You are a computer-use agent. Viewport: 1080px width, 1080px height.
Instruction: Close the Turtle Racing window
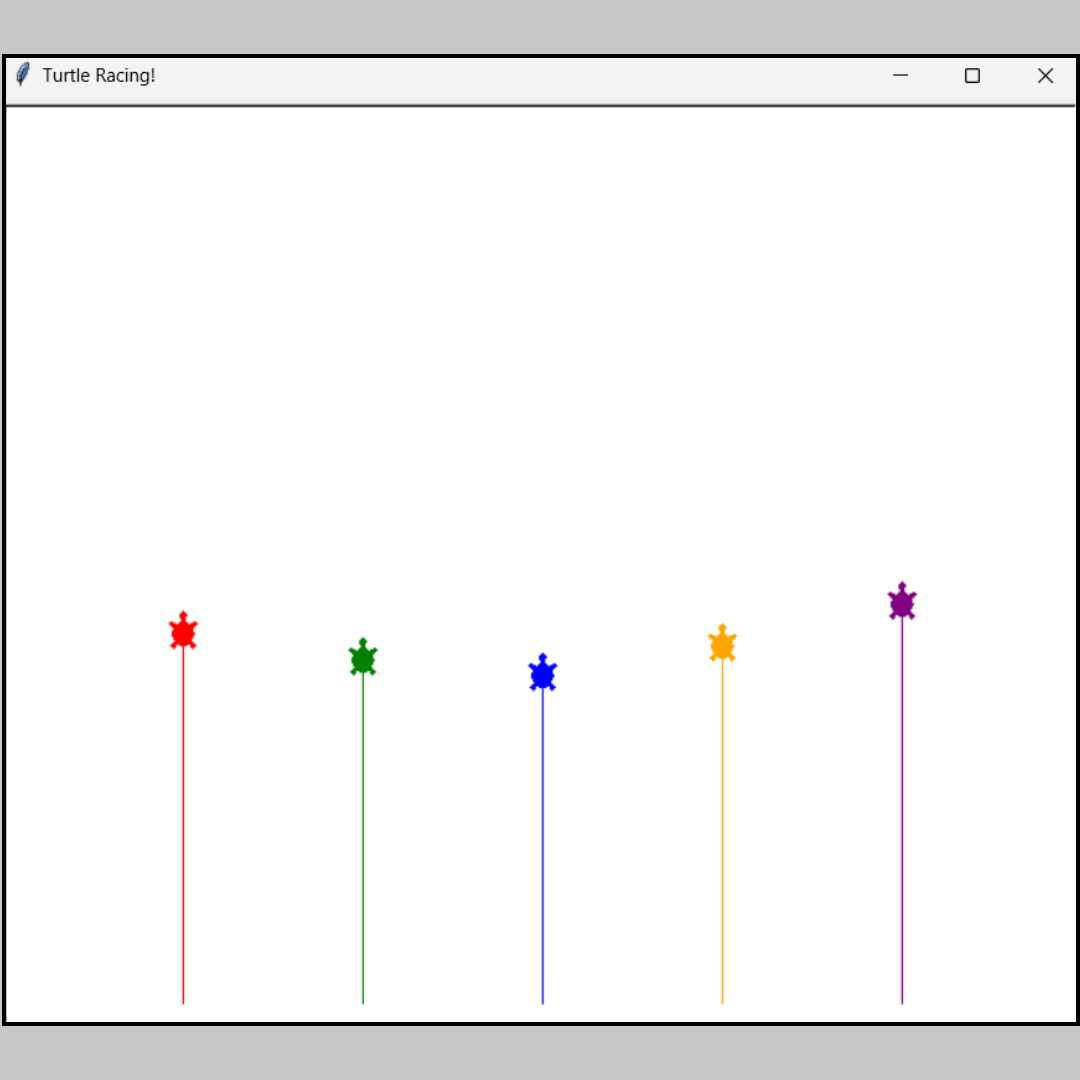coord(1045,76)
